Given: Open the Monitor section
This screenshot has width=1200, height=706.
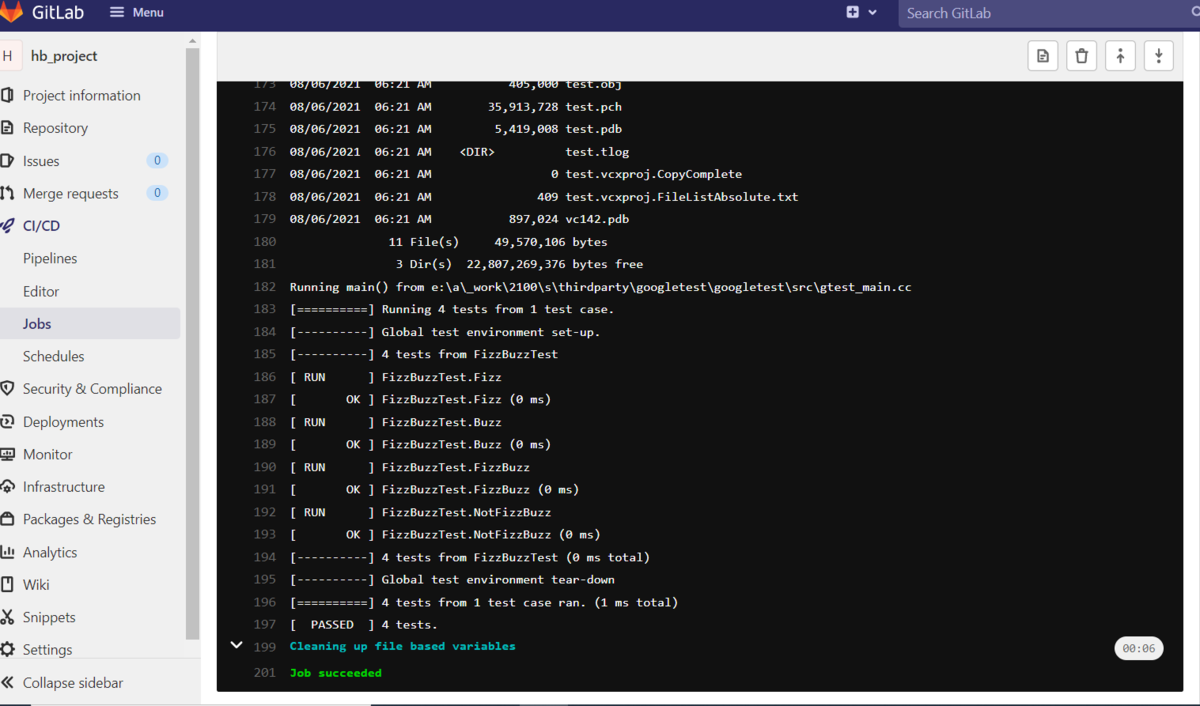Looking at the screenshot, I should click(48, 454).
